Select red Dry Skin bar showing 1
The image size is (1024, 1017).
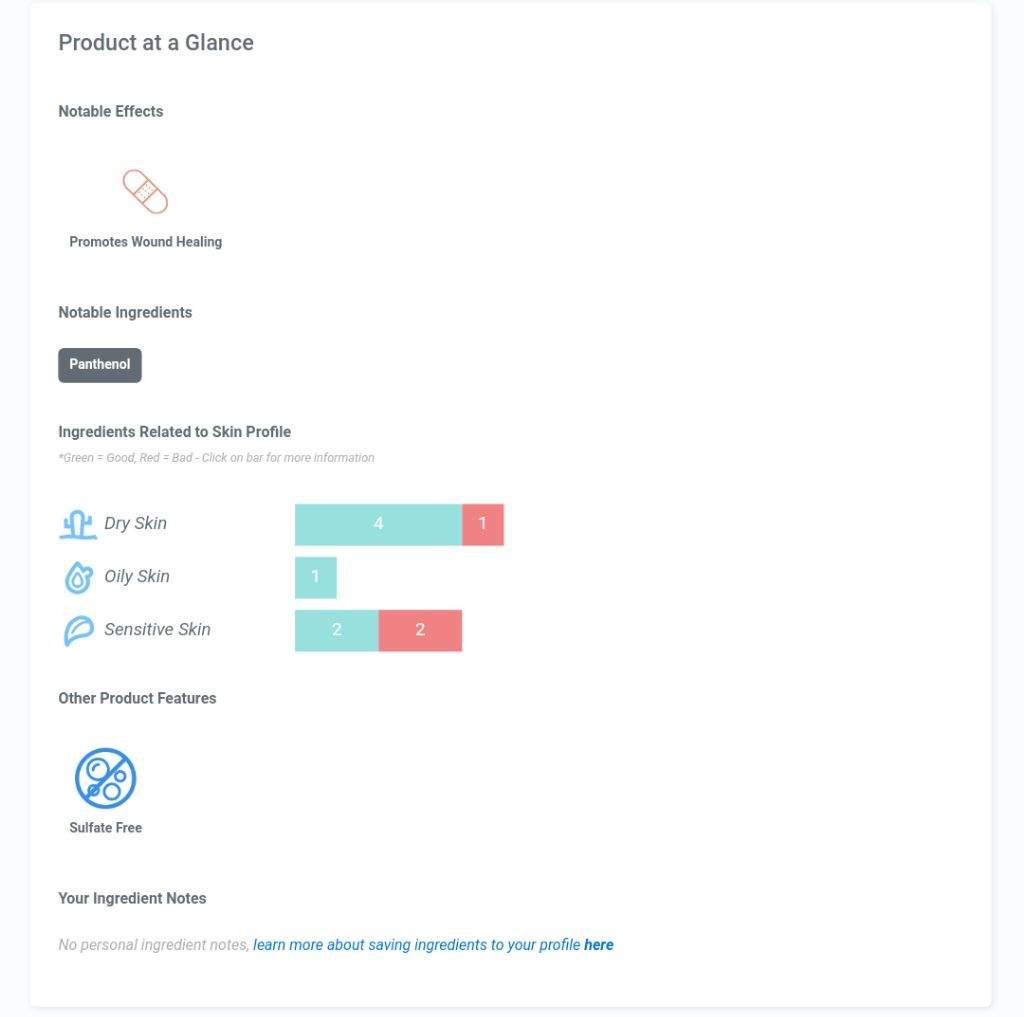(483, 525)
